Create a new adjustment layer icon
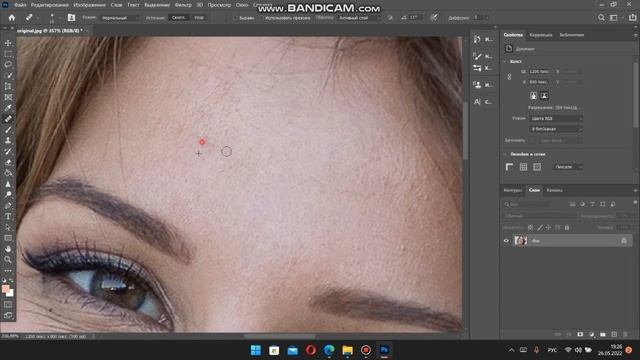The image size is (640, 360). point(591,334)
